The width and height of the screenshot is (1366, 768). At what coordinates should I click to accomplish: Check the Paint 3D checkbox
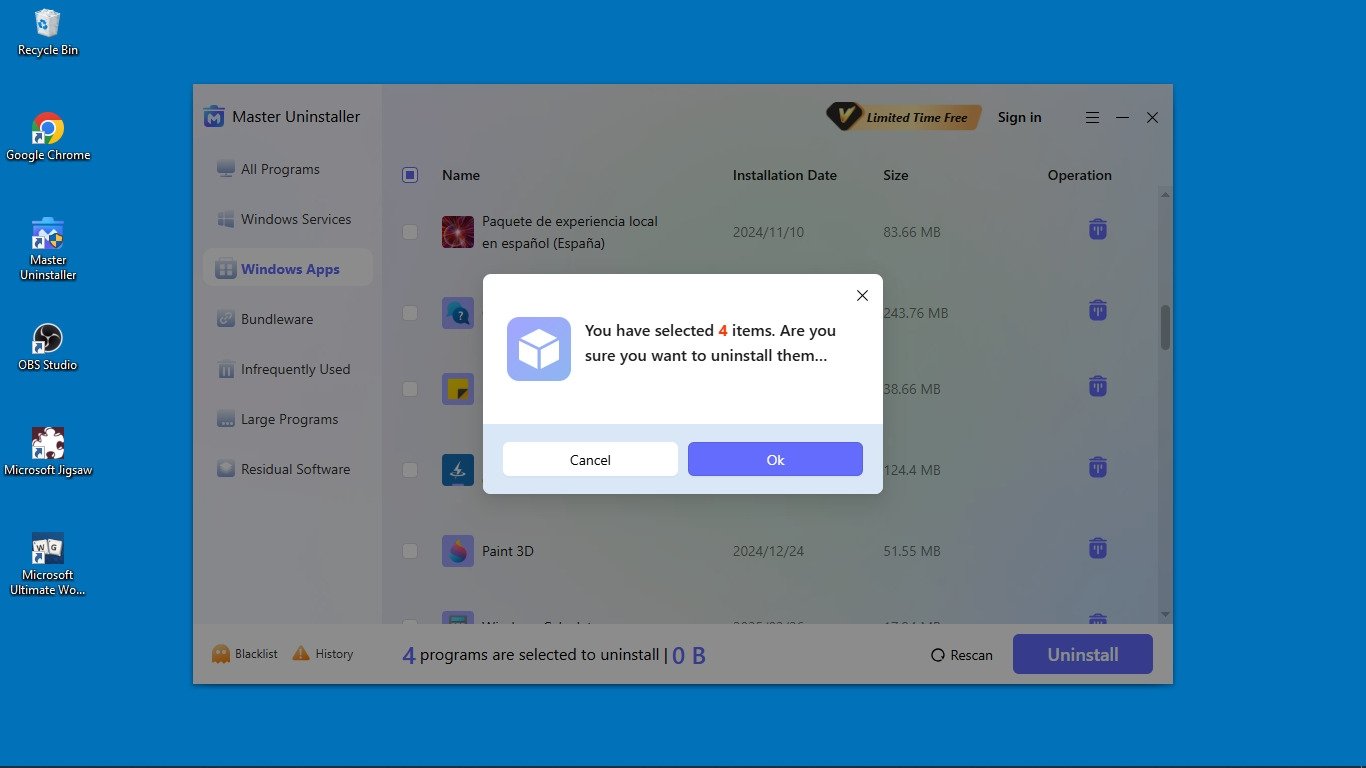410,551
